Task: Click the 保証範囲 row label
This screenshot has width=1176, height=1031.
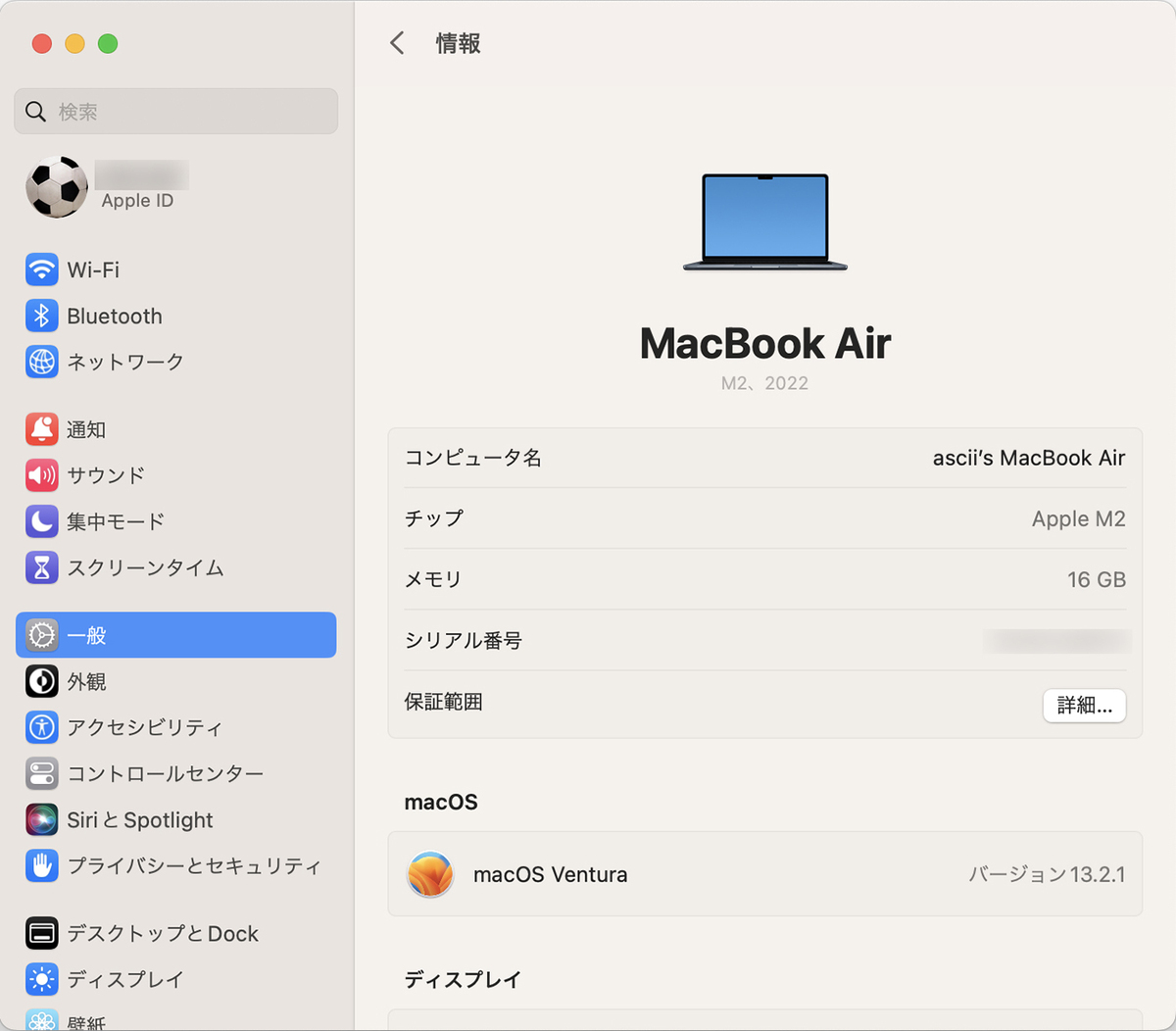Action: (444, 702)
